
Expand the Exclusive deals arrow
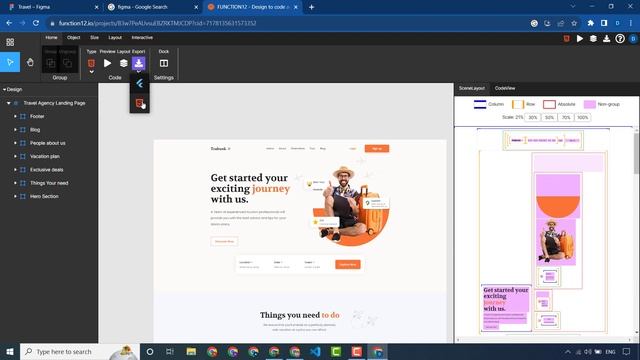click(x=16, y=170)
